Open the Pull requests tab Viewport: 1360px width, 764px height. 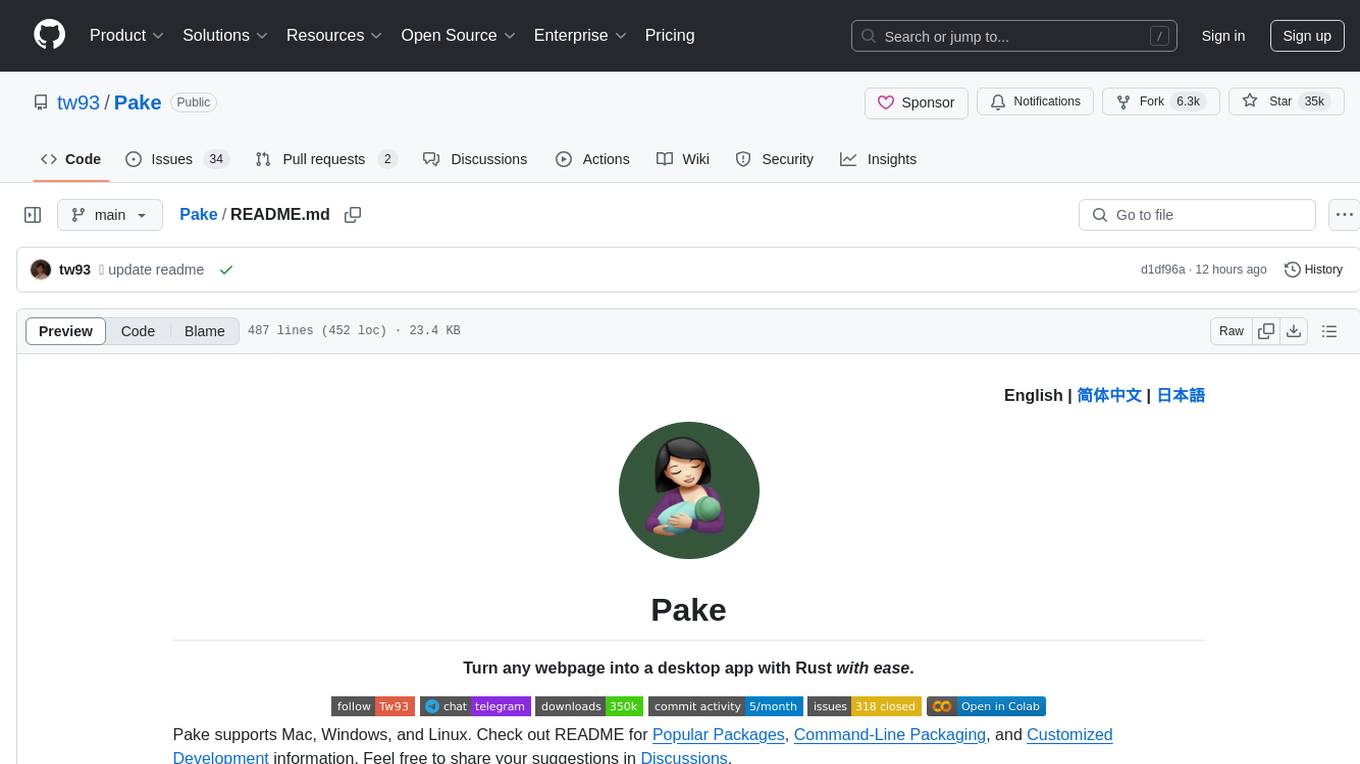pyautogui.click(x=326, y=159)
